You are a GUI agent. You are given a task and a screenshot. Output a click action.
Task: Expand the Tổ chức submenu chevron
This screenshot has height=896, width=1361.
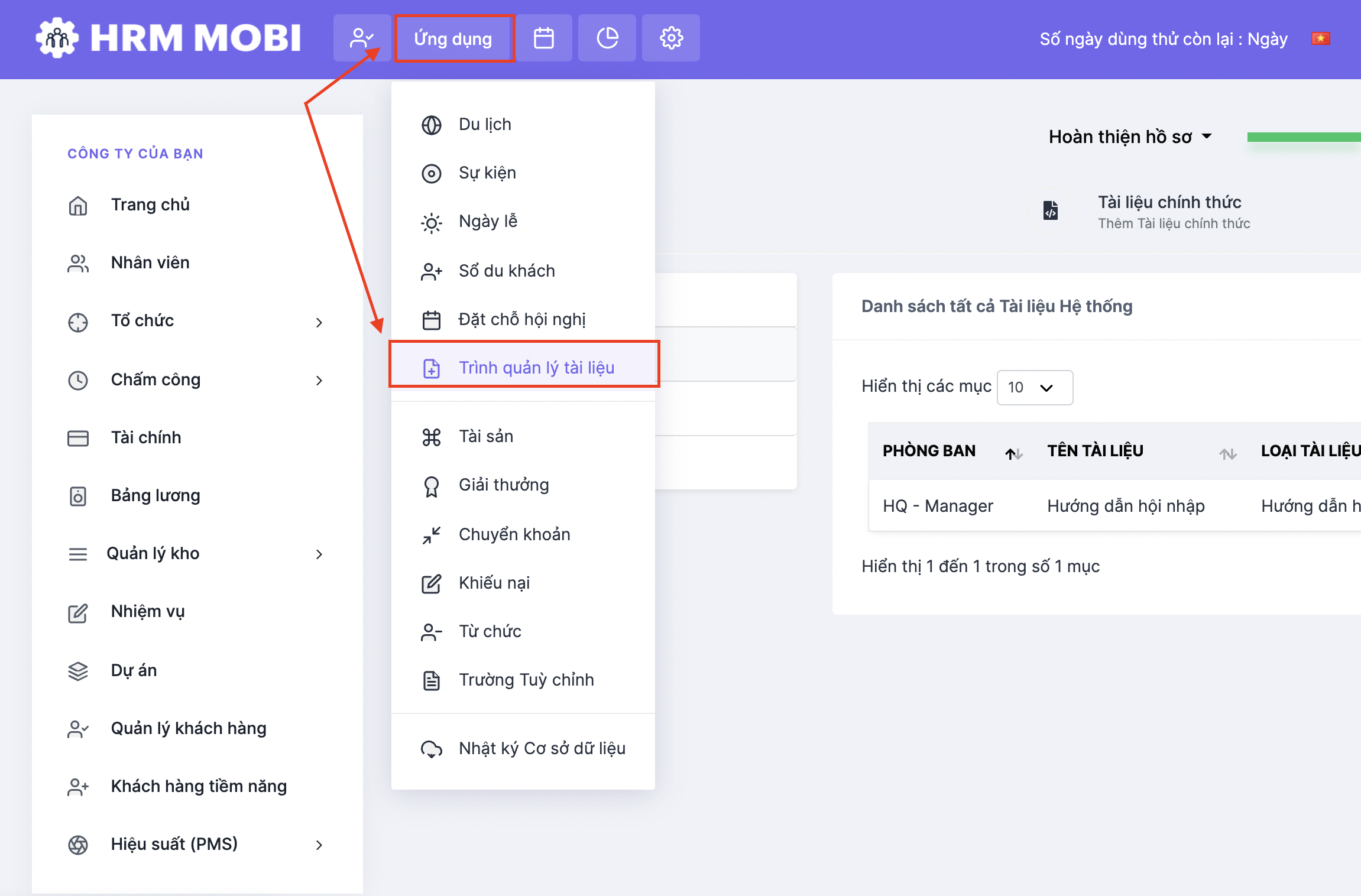click(x=319, y=322)
